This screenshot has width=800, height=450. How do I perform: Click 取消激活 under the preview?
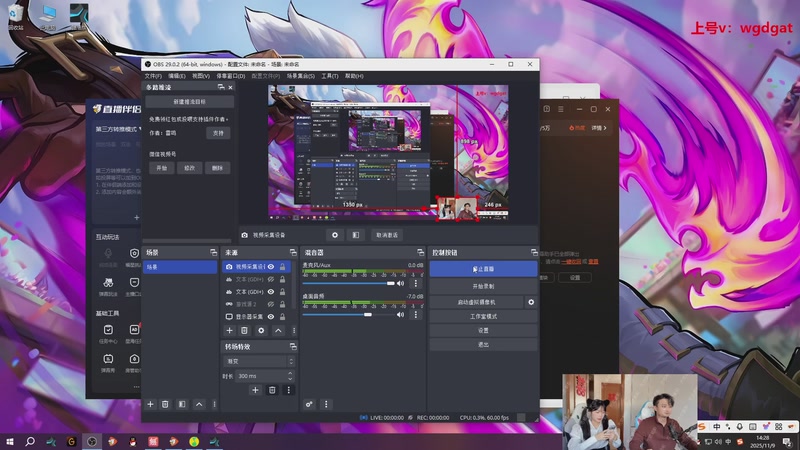coord(387,235)
